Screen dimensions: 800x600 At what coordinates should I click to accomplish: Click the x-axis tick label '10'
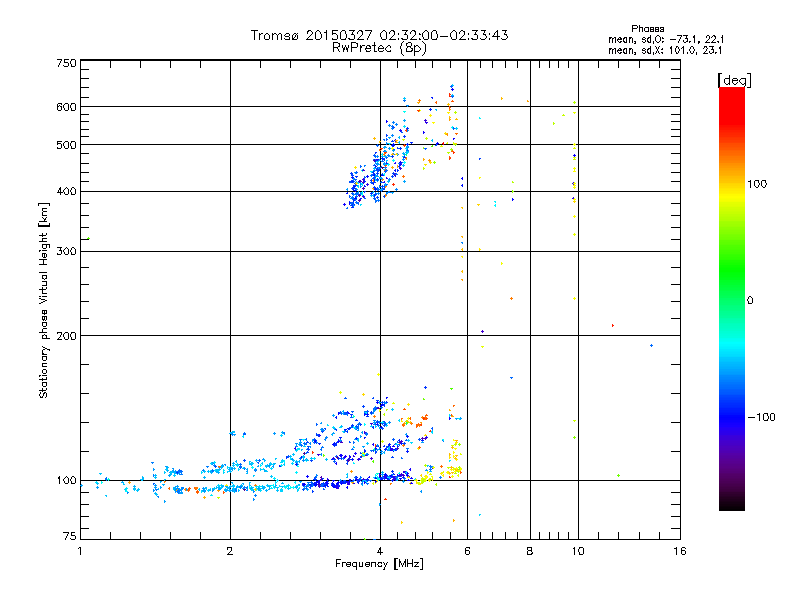pos(578,551)
